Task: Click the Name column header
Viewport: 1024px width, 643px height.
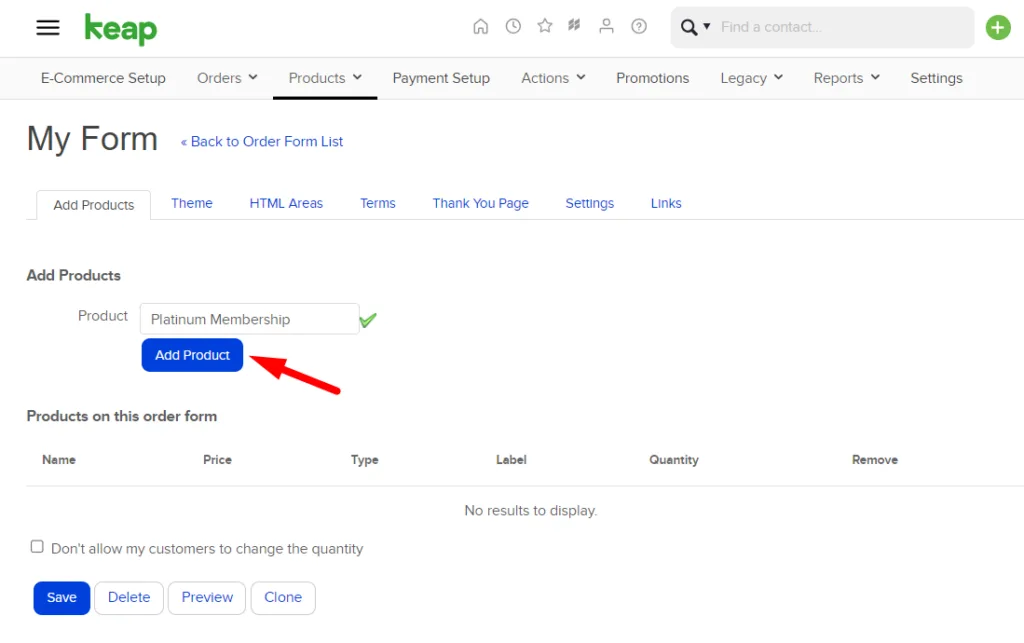Action: click(x=59, y=460)
